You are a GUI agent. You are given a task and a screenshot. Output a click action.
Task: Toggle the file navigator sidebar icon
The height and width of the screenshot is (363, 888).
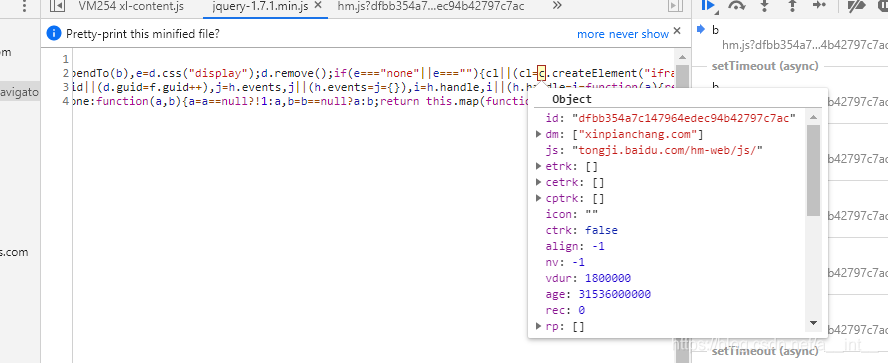(57, 6)
